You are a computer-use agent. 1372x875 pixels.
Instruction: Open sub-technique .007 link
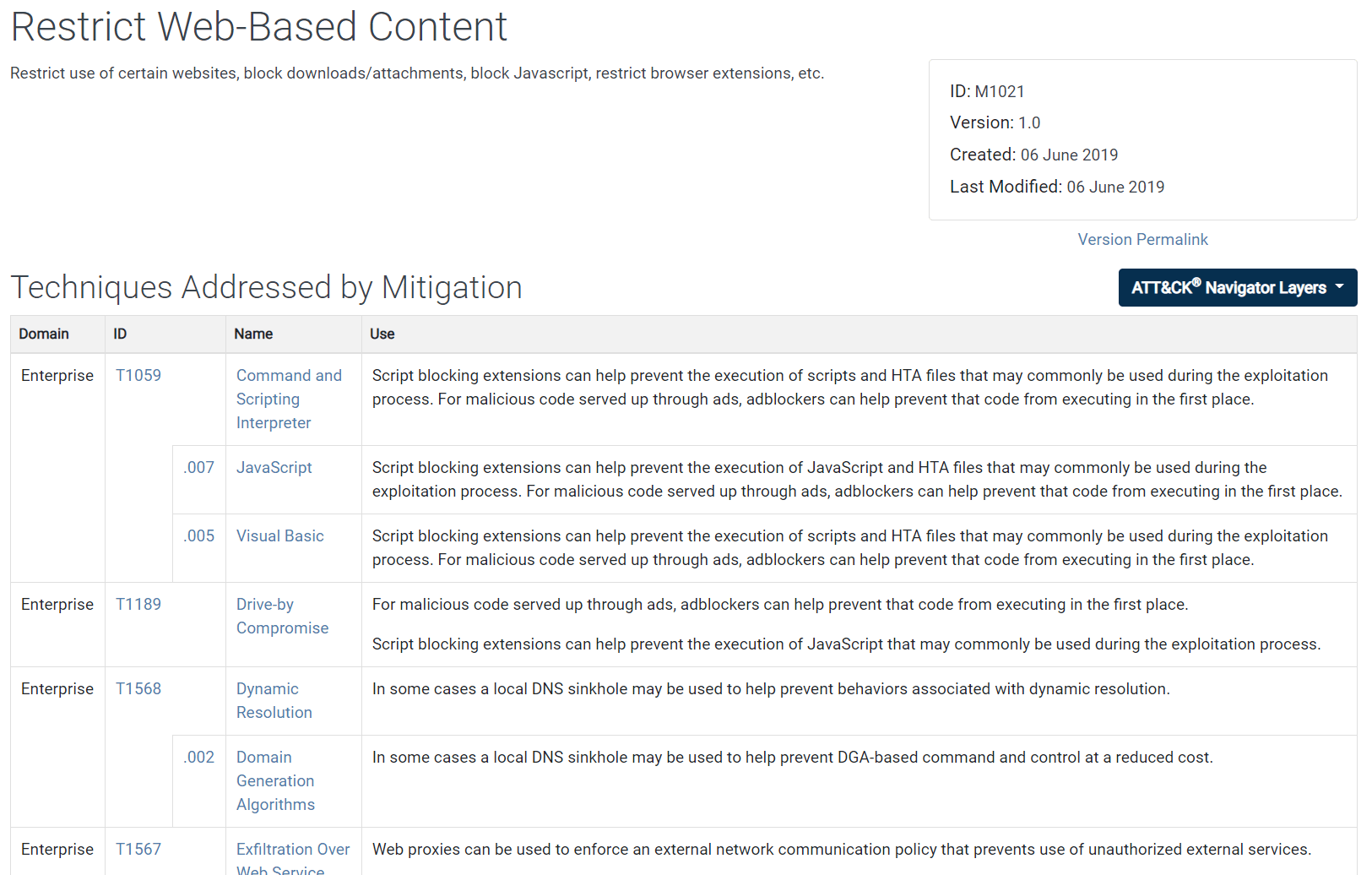[x=199, y=468]
